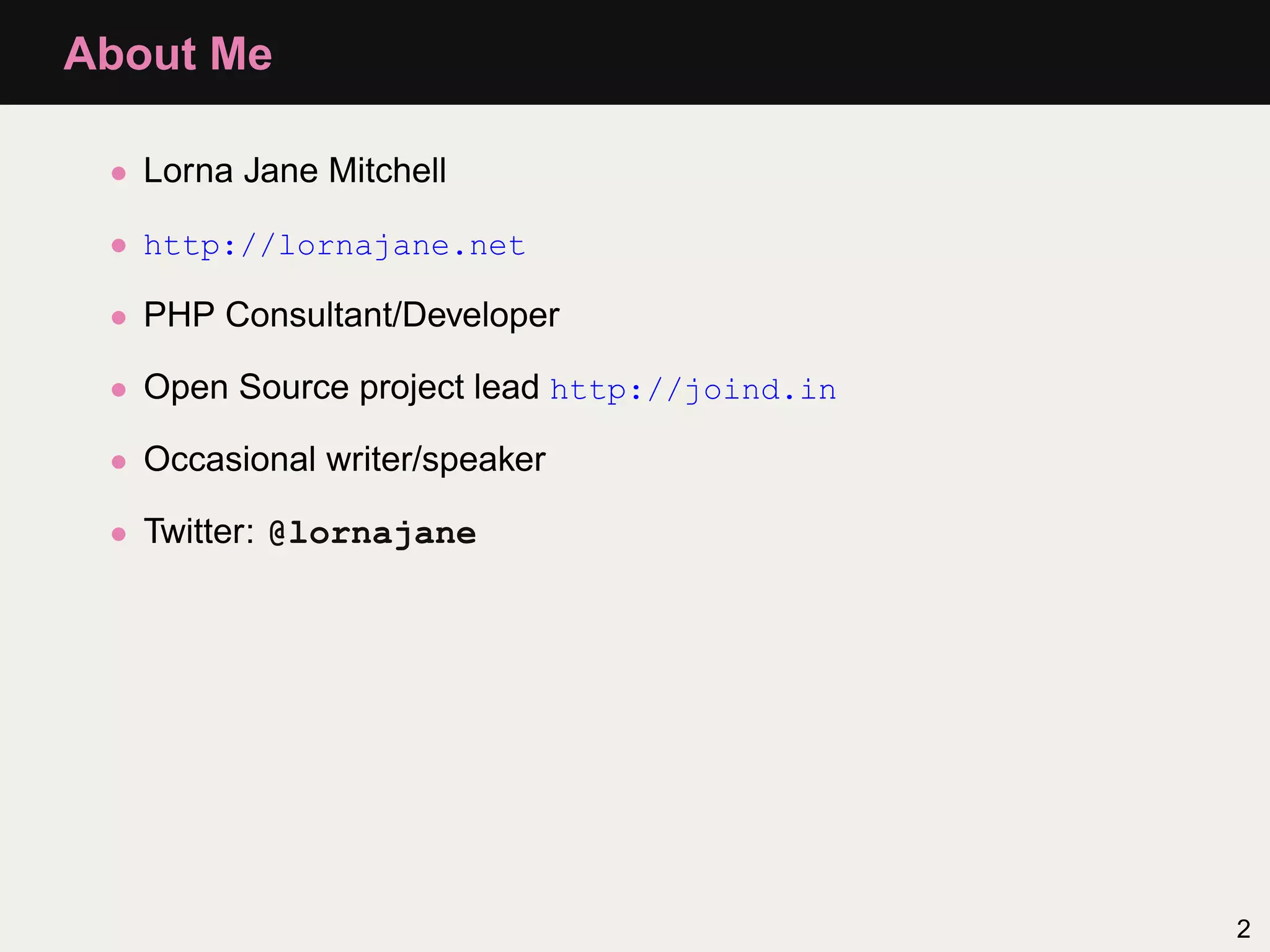Click the @lornajane Twitter handle
Screen dimensions: 1270x952
[373, 533]
